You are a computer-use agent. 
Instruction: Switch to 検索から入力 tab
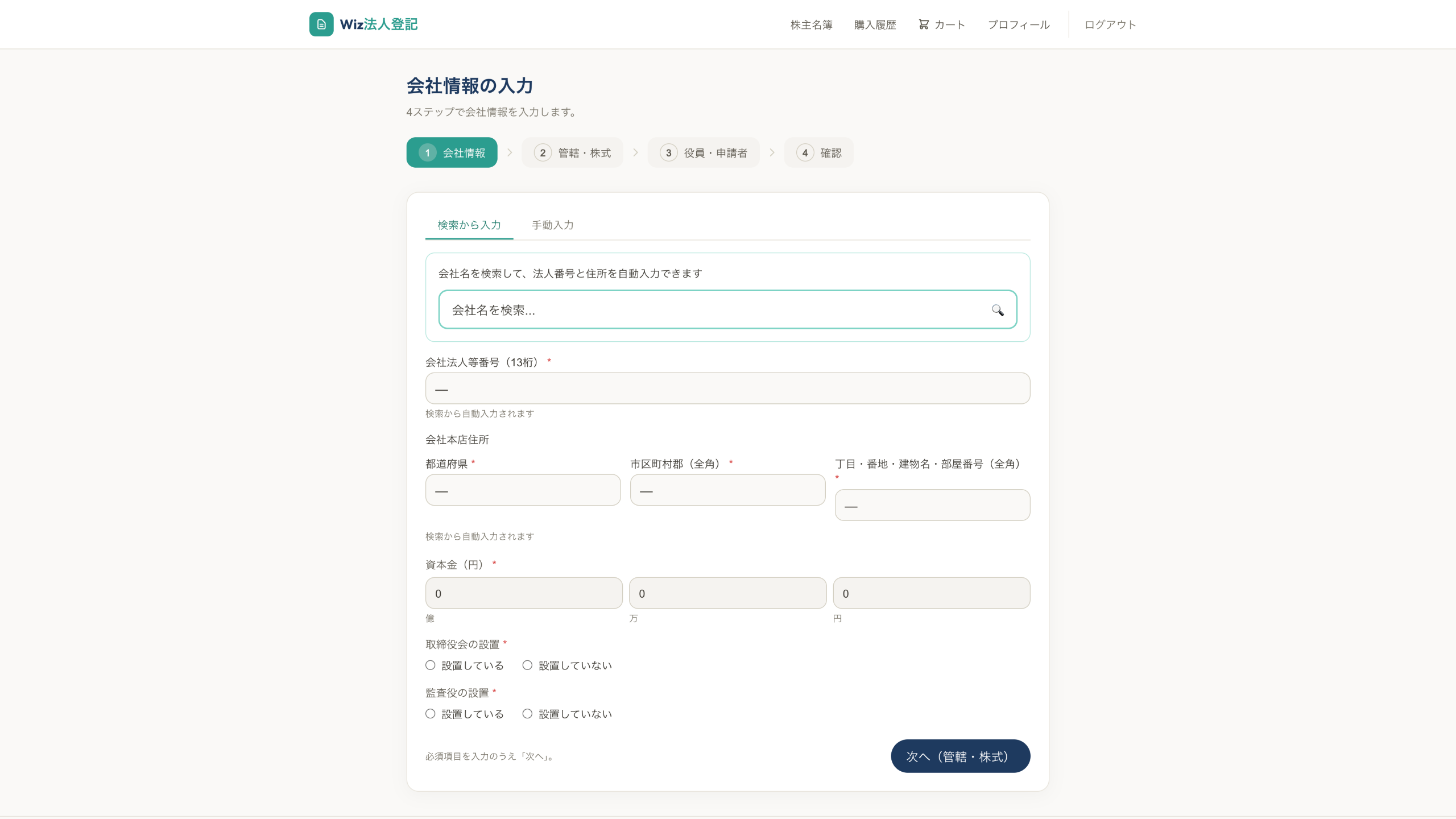469,225
